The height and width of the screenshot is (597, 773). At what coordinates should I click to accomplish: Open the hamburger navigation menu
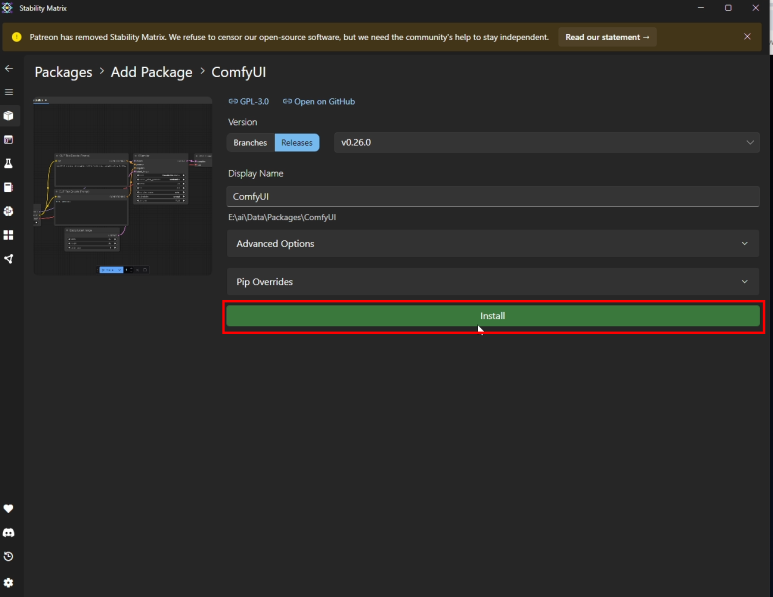coord(9,92)
